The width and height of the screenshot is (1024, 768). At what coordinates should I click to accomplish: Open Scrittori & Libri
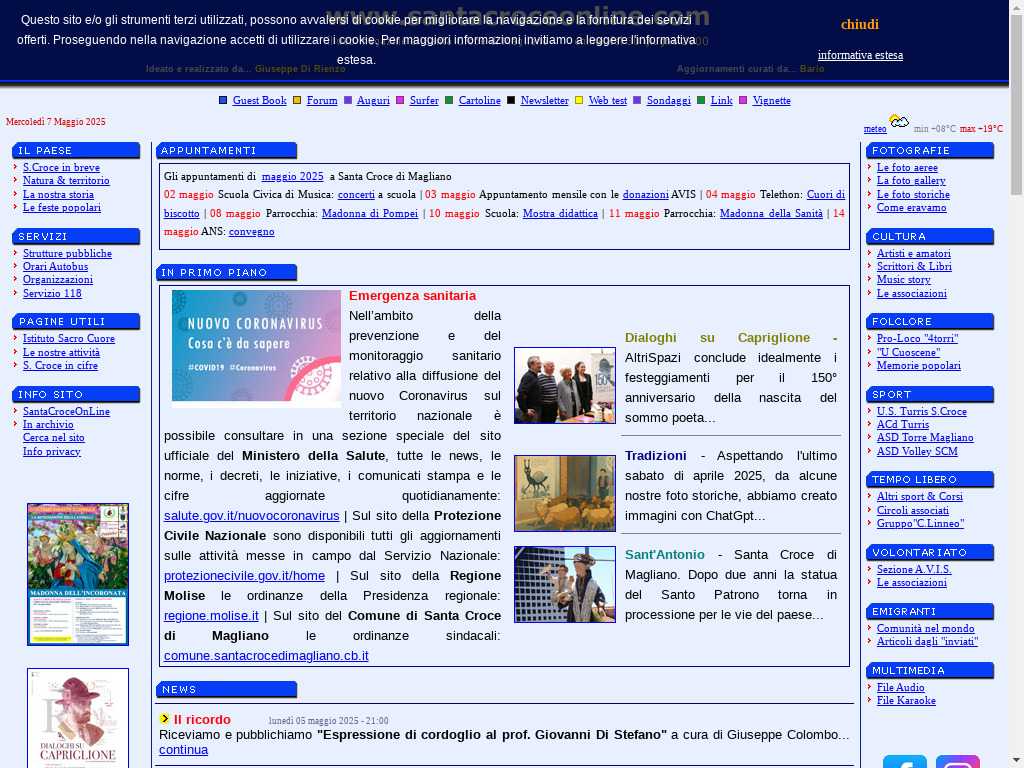pyautogui.click(x=914, y=266)
